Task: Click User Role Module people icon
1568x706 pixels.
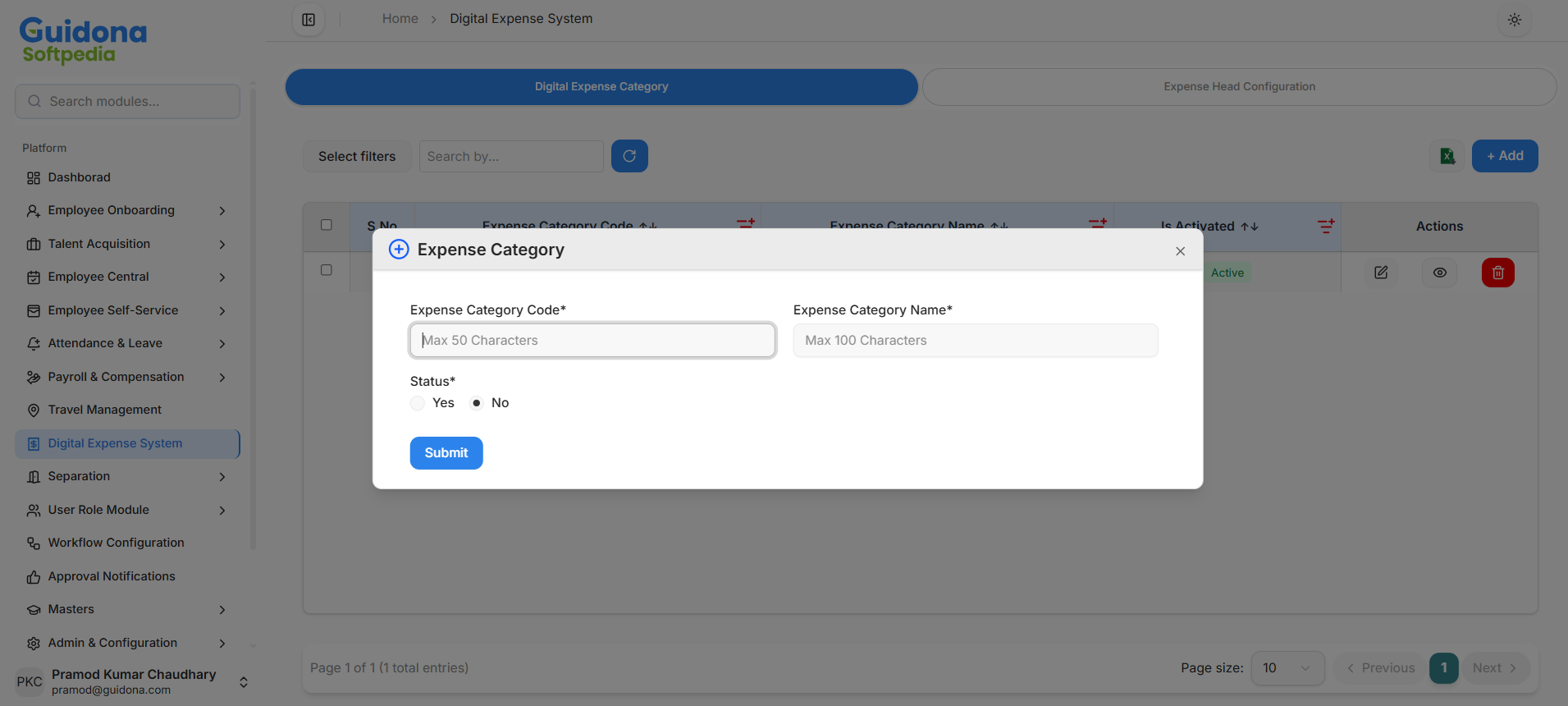Action: point(34,511)
